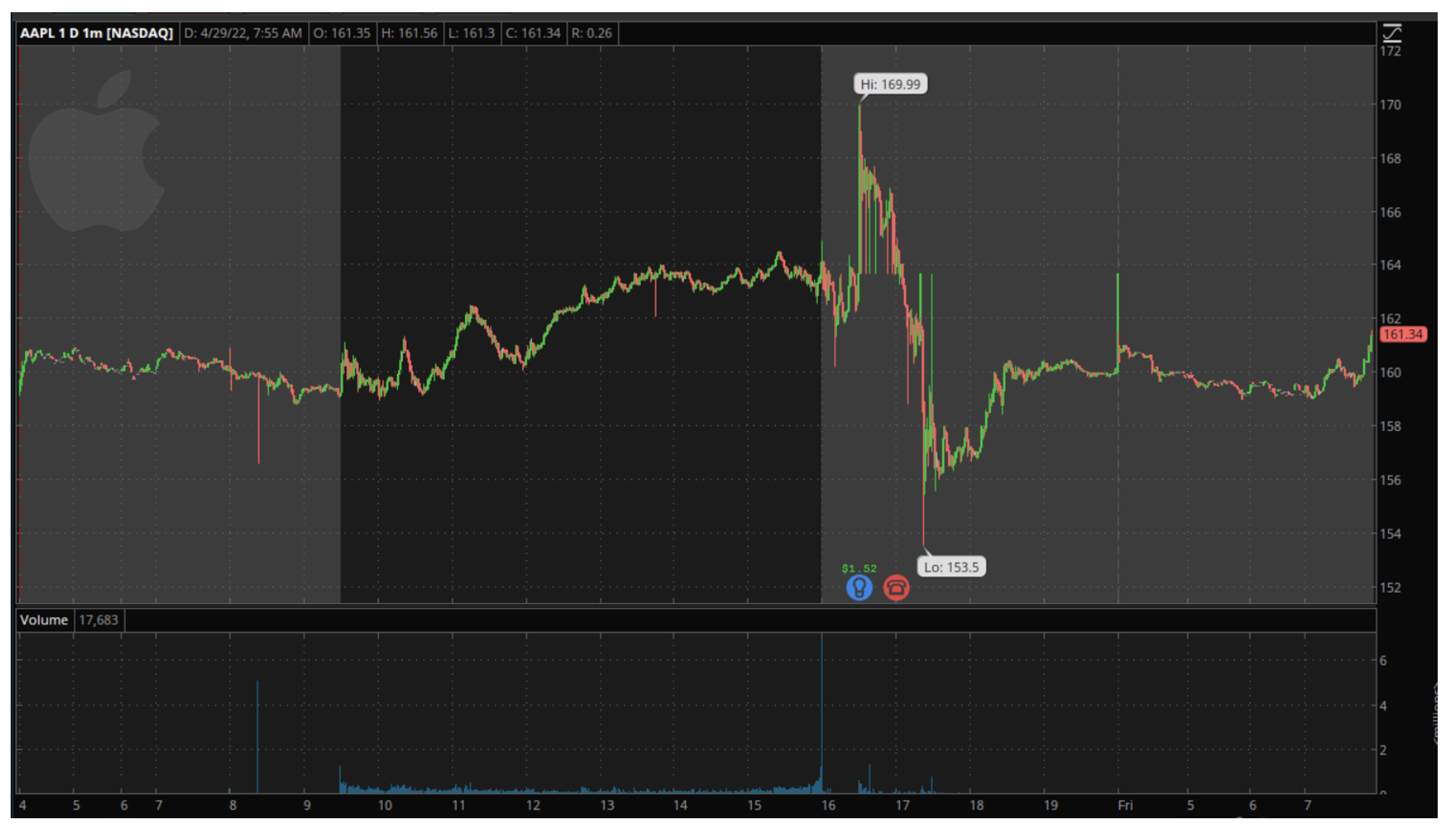This screenshot has width=1456, height=835.
Task: Click the green $1.52 earnings estimate label
Action: tap(859, 568)
